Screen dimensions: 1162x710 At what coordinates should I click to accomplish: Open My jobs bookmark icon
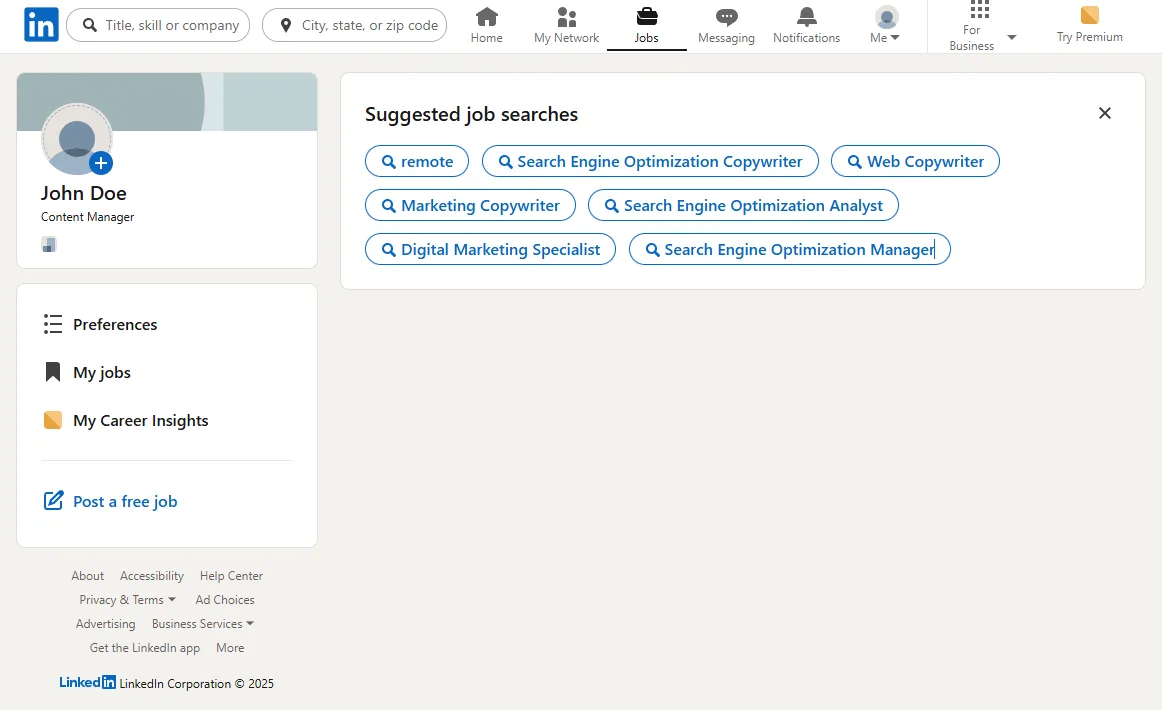(52, 372)
